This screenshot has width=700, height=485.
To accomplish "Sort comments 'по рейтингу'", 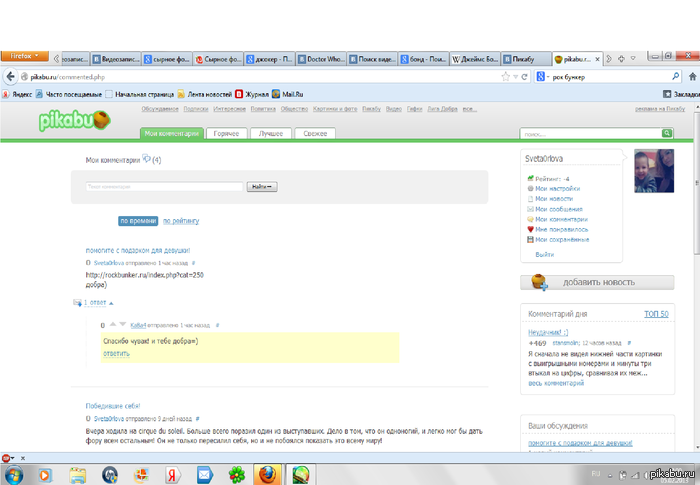I will 181,221.
